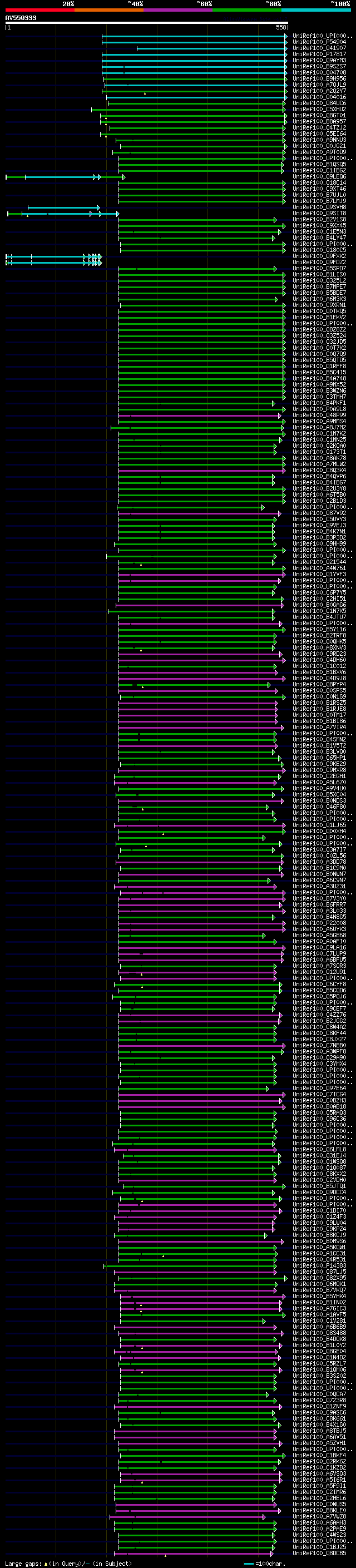Screen dimensions: 356x1568
Task: Open the UniRef100_A6M3K3 entry
Action: click(x=319, y=299)
